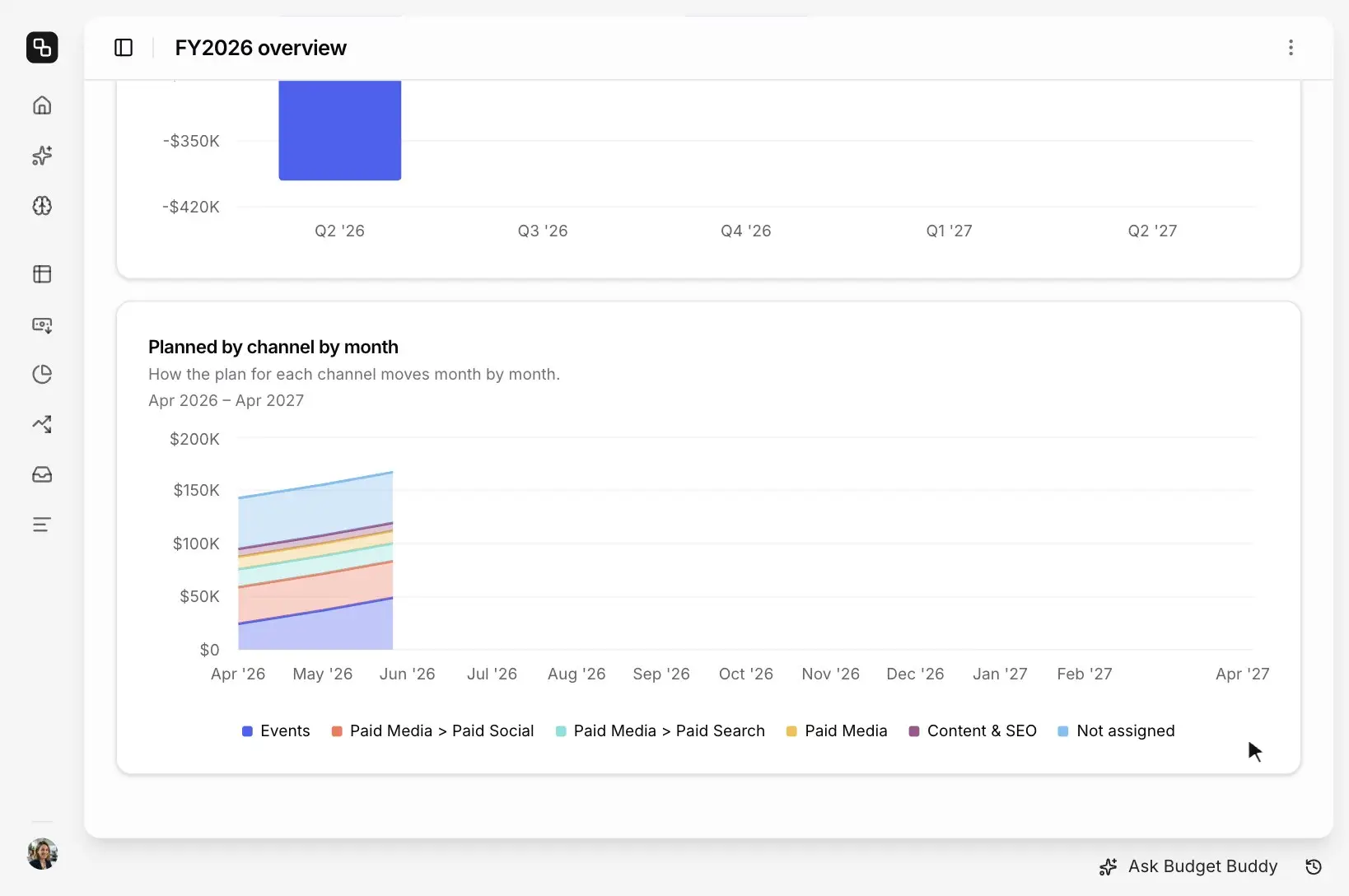Open the shuffle arrows icon in sidebar
Viewport: 1349px width, 896px height.
pos(42,424)
